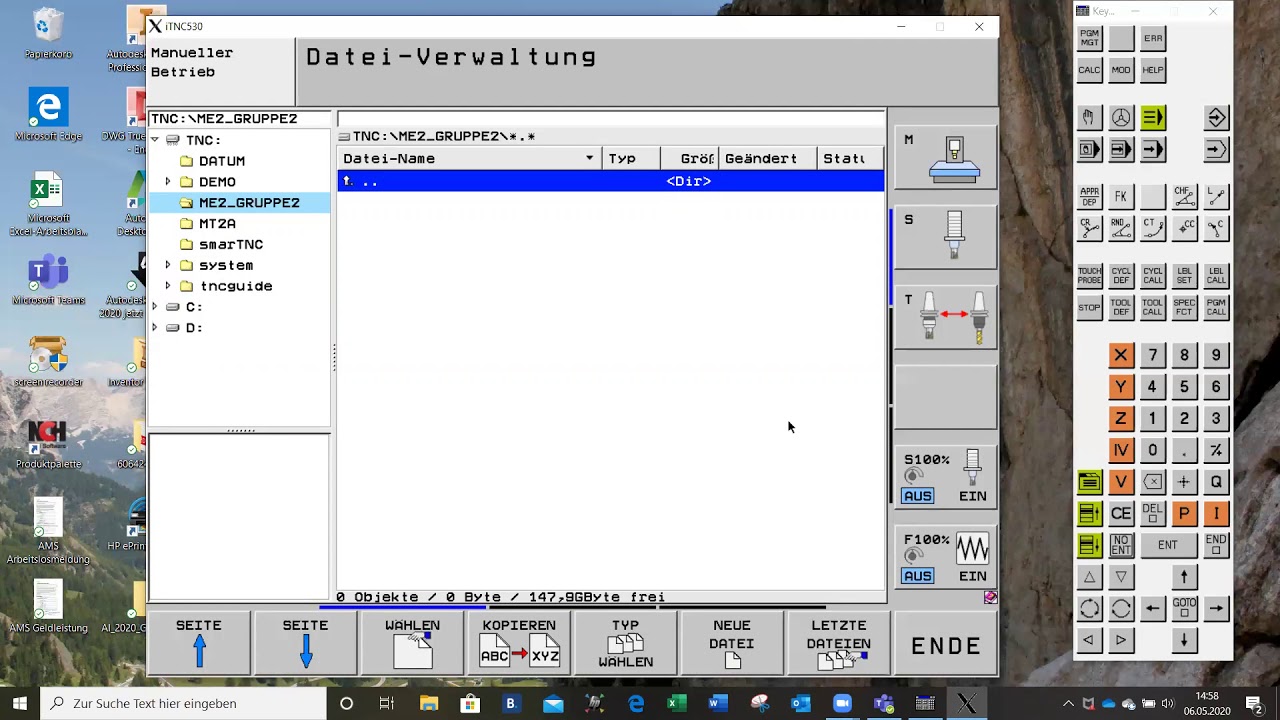Toggle the incremental I key
1280x720 pixels.
(1216, 513)
